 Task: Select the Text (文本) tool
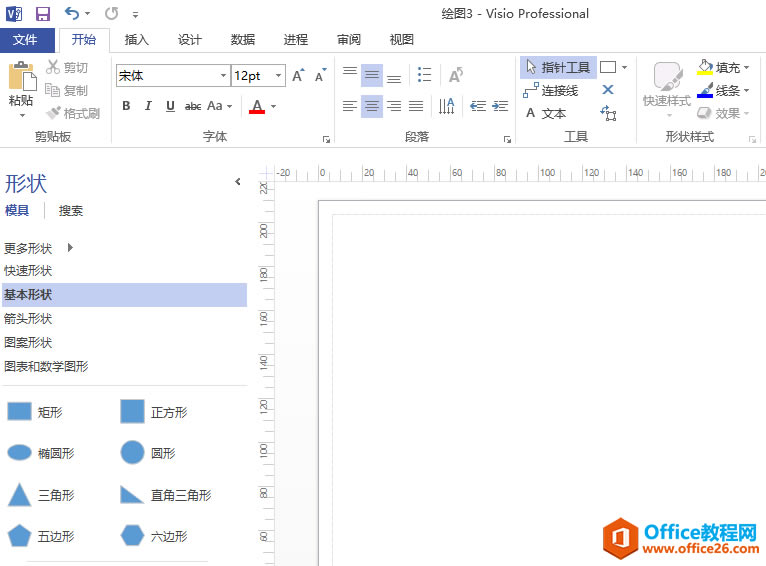coord(545,114)
